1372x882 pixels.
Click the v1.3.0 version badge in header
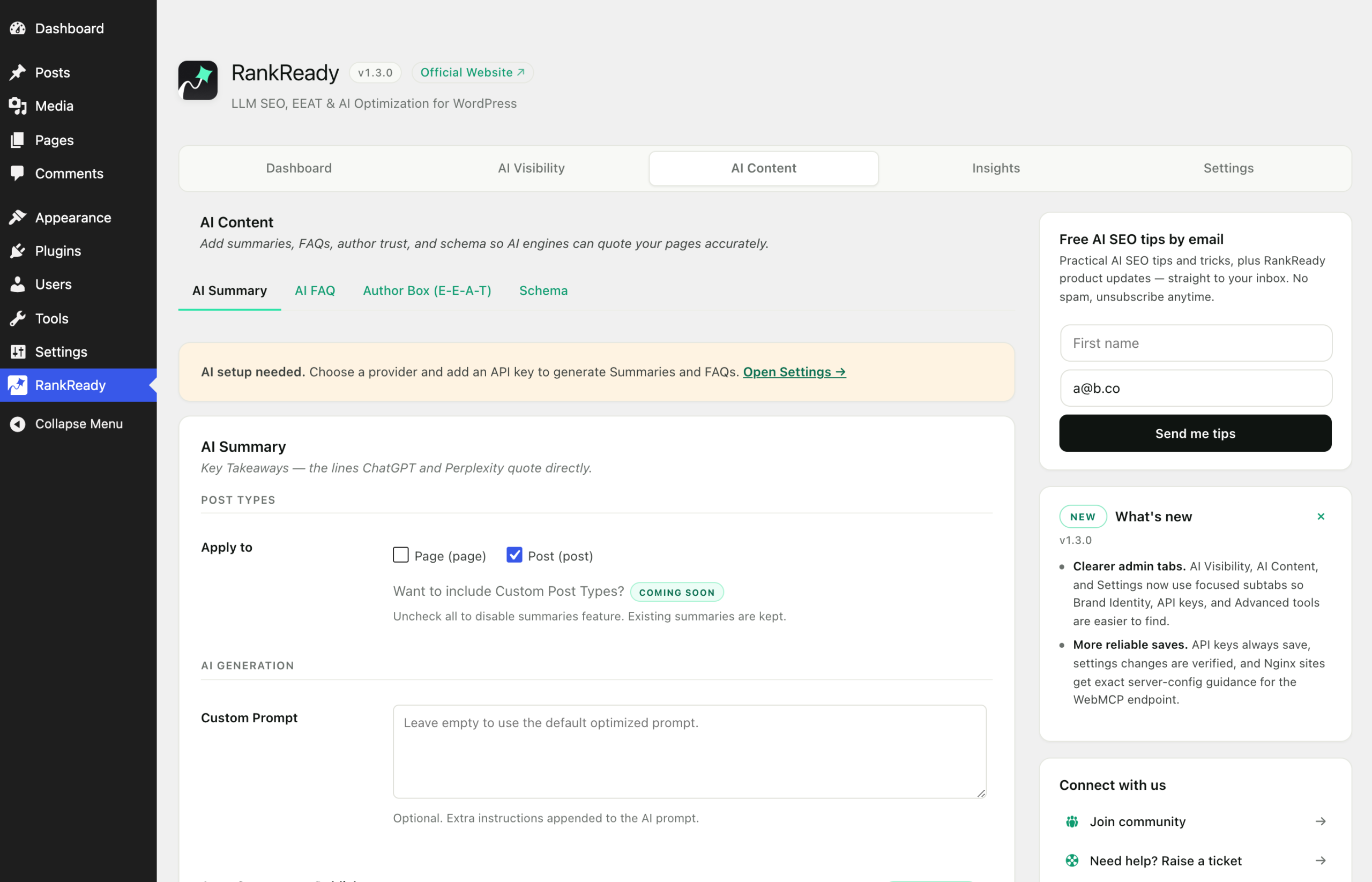(375, 73)
